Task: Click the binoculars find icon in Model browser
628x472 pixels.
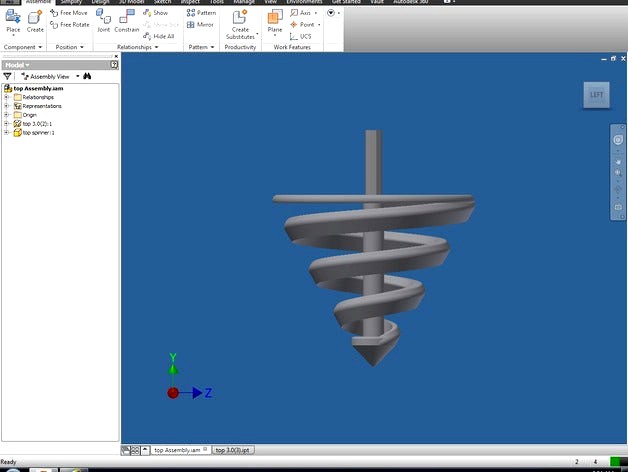Action: tap(87, 76)
